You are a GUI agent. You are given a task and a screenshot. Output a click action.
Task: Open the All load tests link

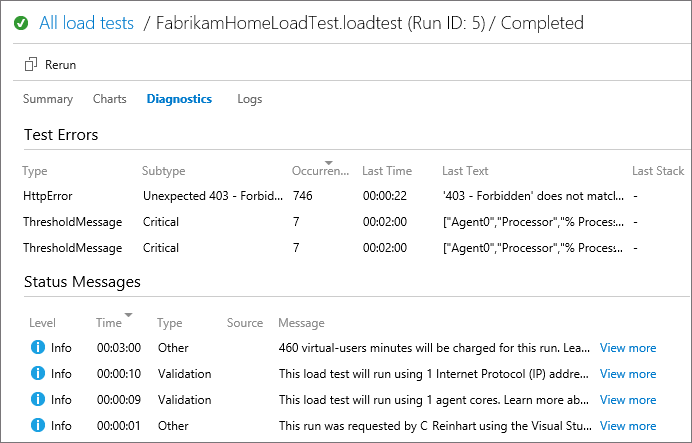coord(86,23)
